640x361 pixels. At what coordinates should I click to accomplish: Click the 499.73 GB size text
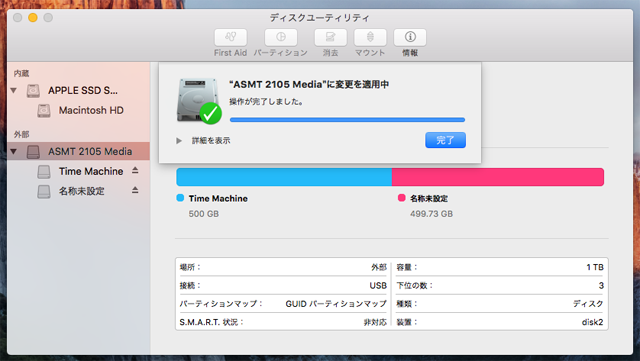click(431, 214)
